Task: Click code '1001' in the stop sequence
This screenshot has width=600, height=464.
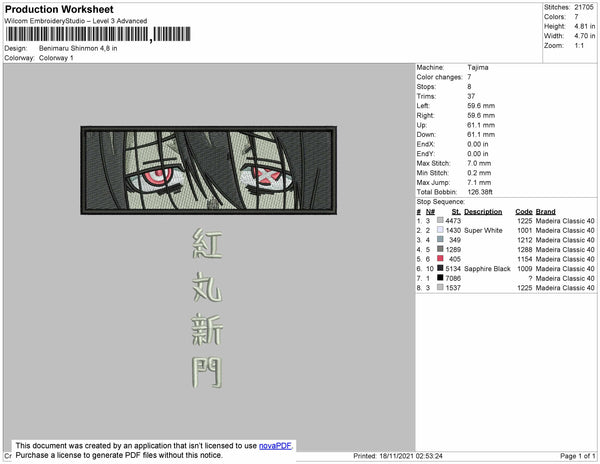Action: click(525, 230)
